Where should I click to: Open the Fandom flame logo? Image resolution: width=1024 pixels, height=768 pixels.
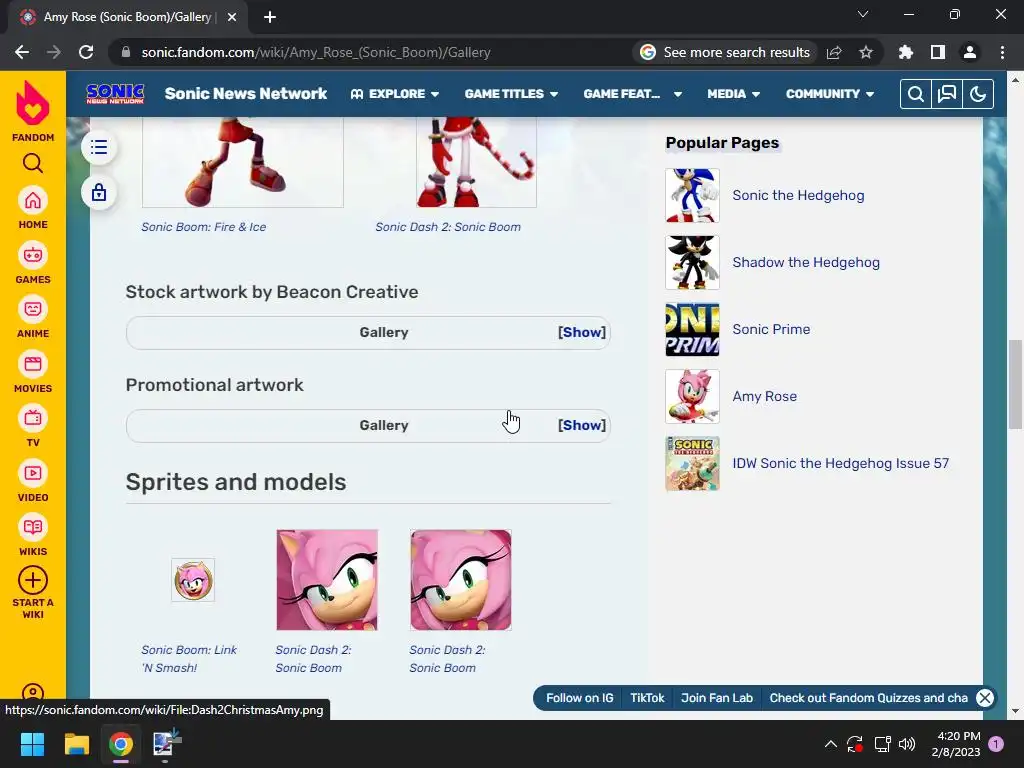tap(33, 103)
